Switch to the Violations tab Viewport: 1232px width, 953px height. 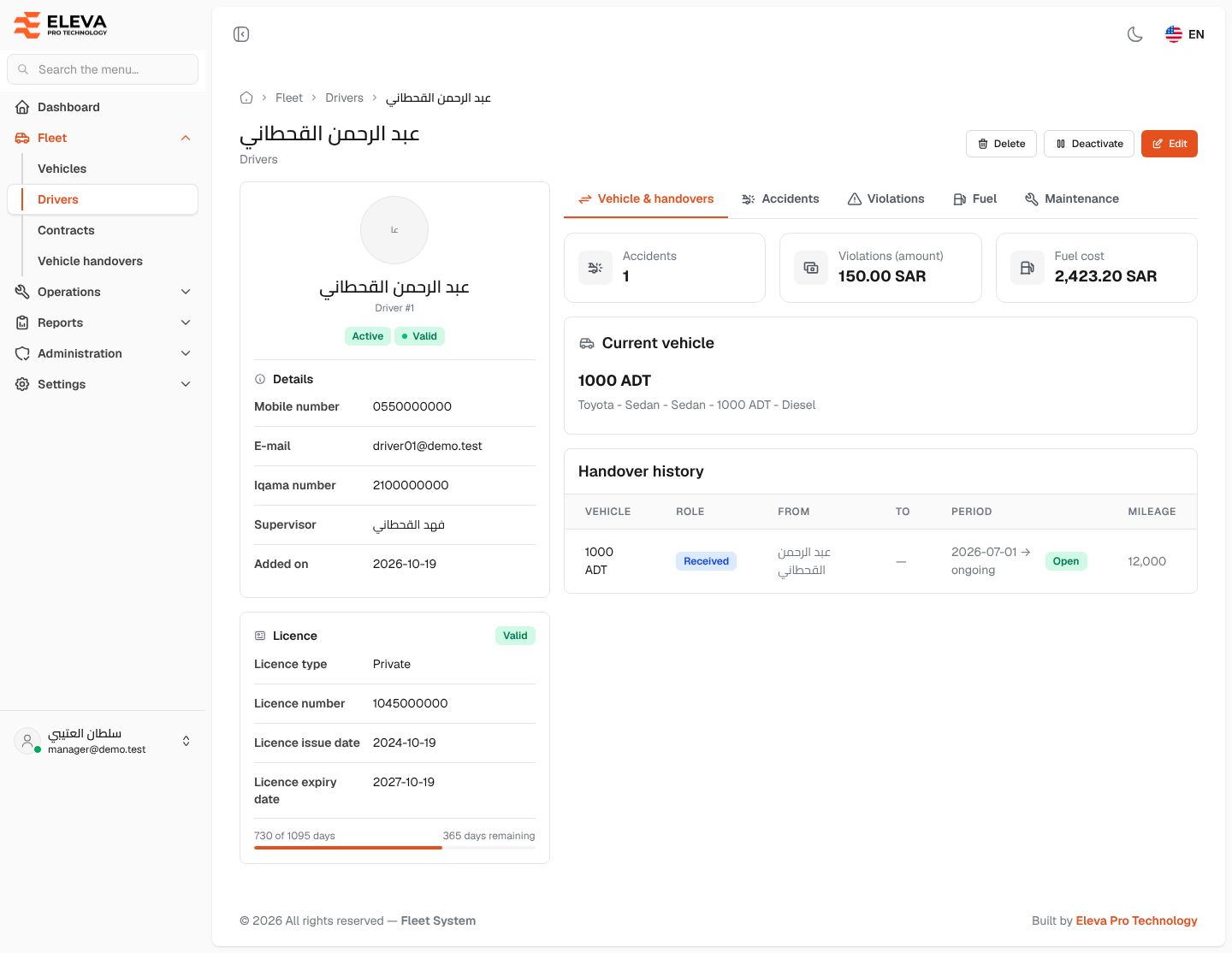[885, 199]
